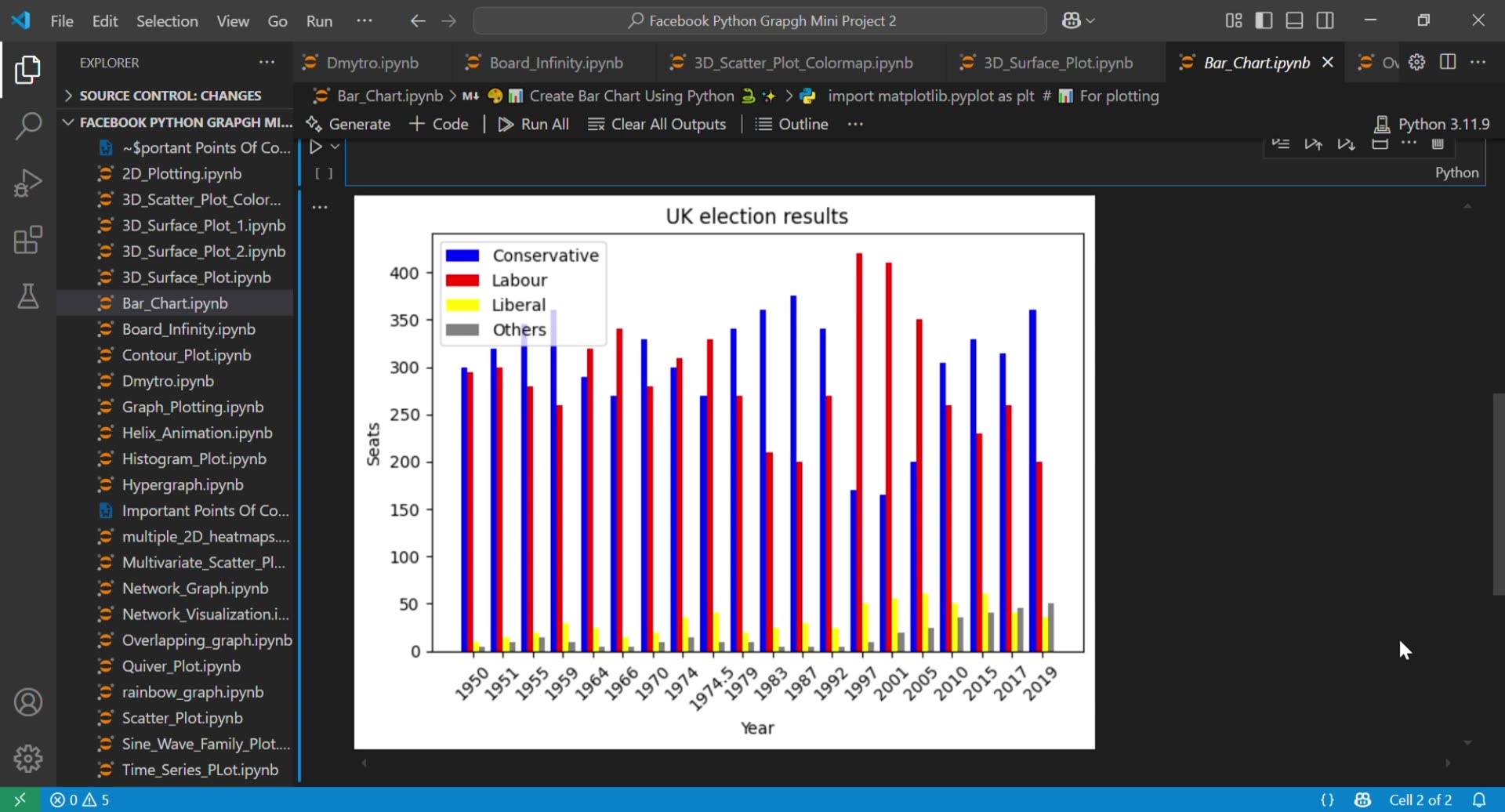Open the Run menu
The width and height of the screenshot is (1505, 812).
tap(319, 21)
